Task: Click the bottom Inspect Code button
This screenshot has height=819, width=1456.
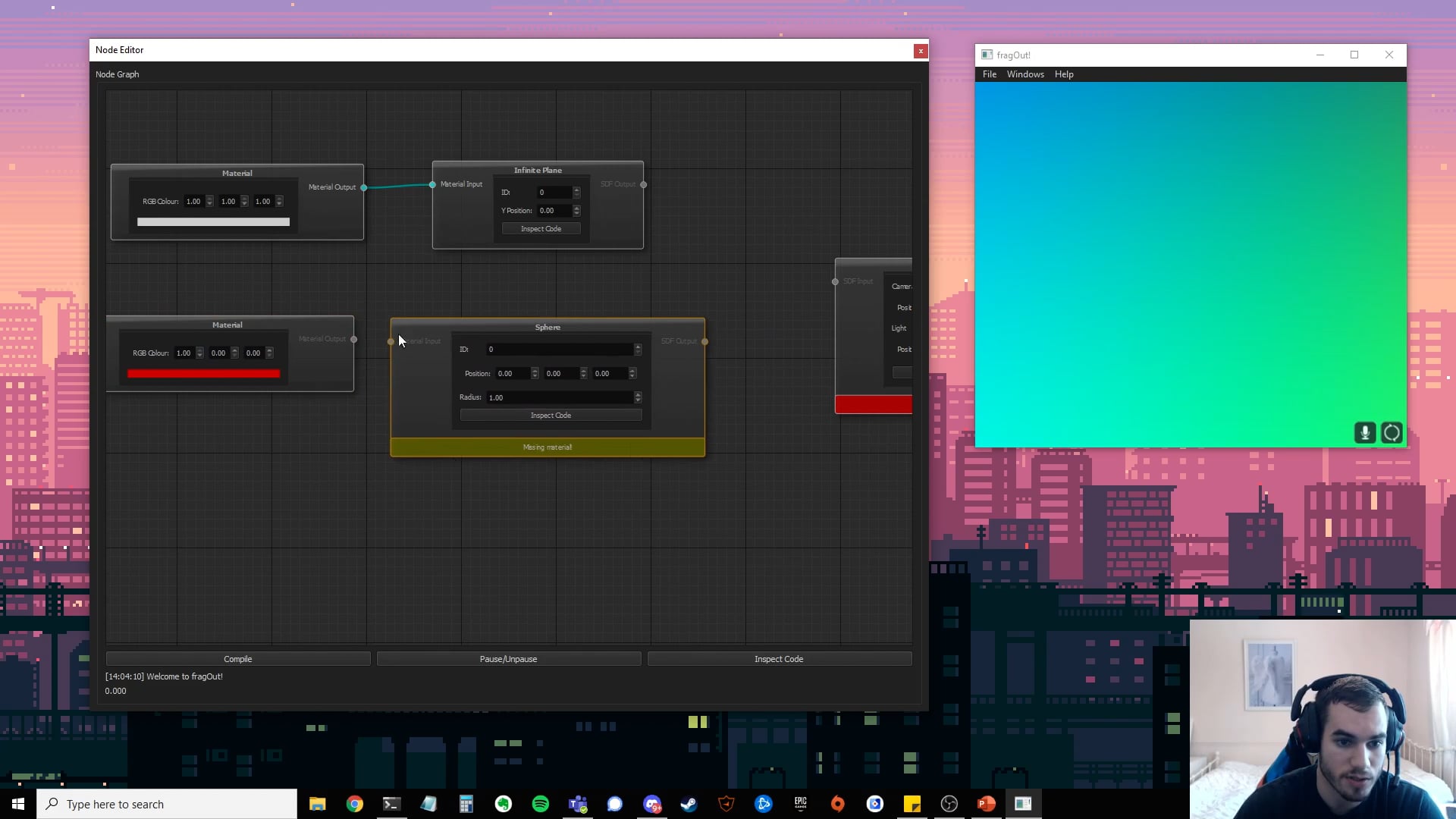Action: click(779, 659)
